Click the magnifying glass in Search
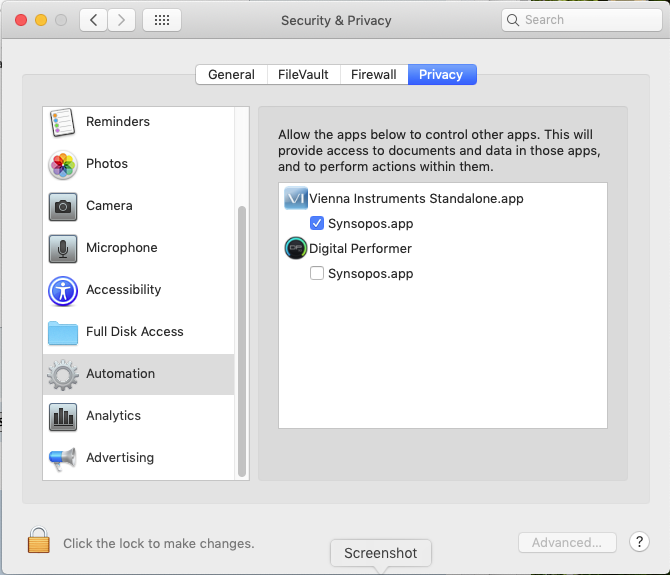 coord(513,20)
